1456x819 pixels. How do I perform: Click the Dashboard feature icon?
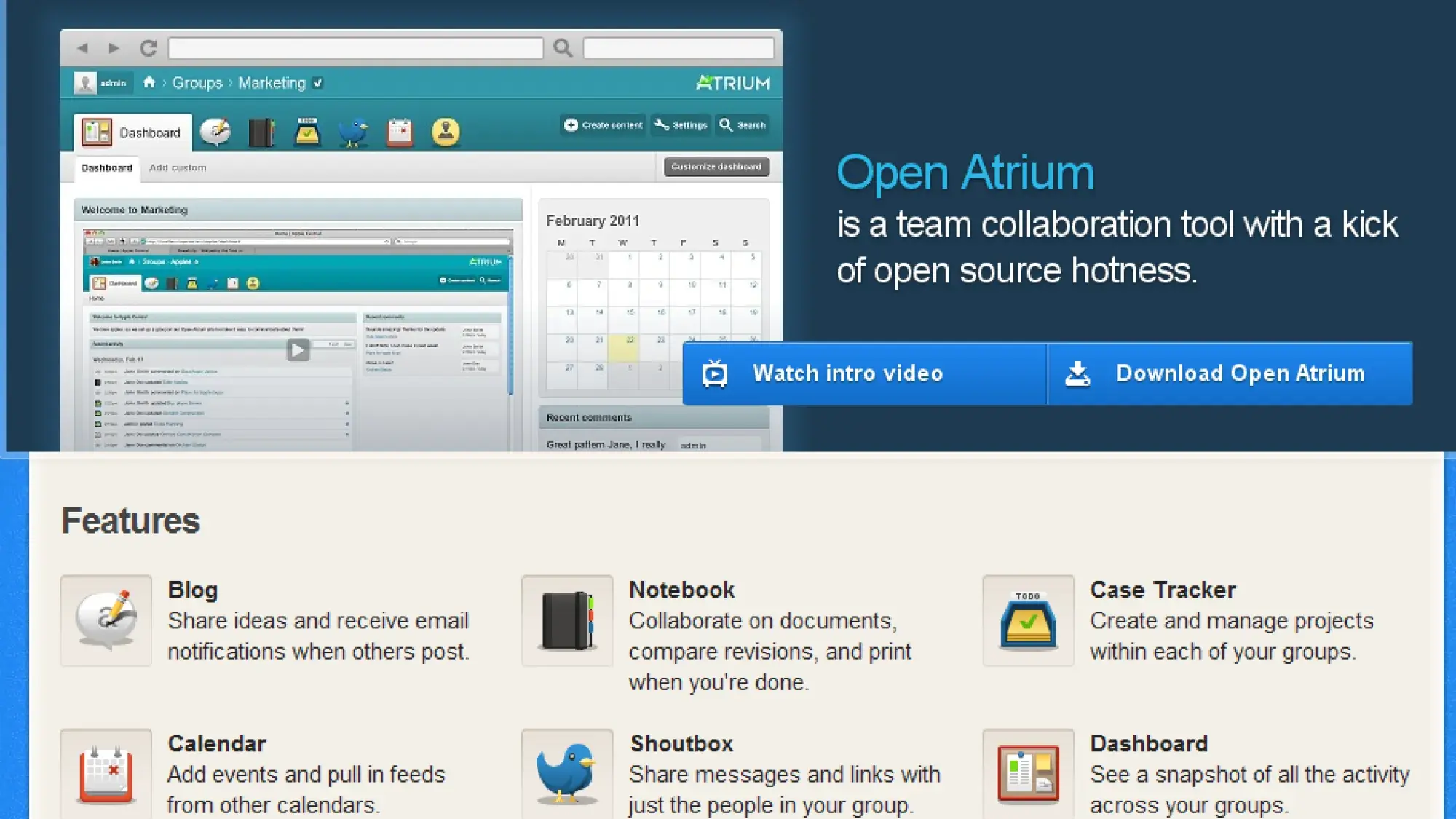(x=1028, y=774)
